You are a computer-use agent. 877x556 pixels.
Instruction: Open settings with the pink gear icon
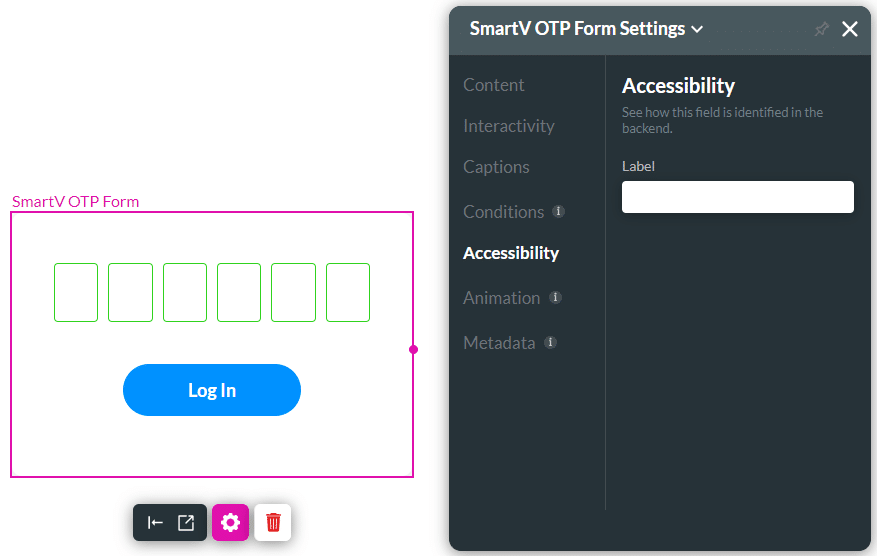click(231, 522)
